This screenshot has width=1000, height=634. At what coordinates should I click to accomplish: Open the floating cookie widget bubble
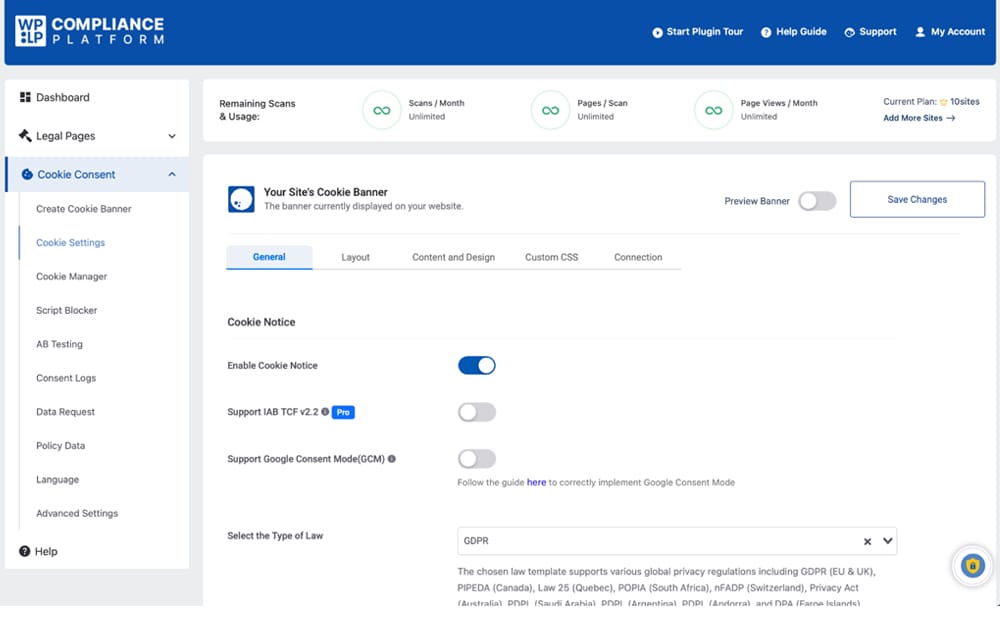coord(971,565)
